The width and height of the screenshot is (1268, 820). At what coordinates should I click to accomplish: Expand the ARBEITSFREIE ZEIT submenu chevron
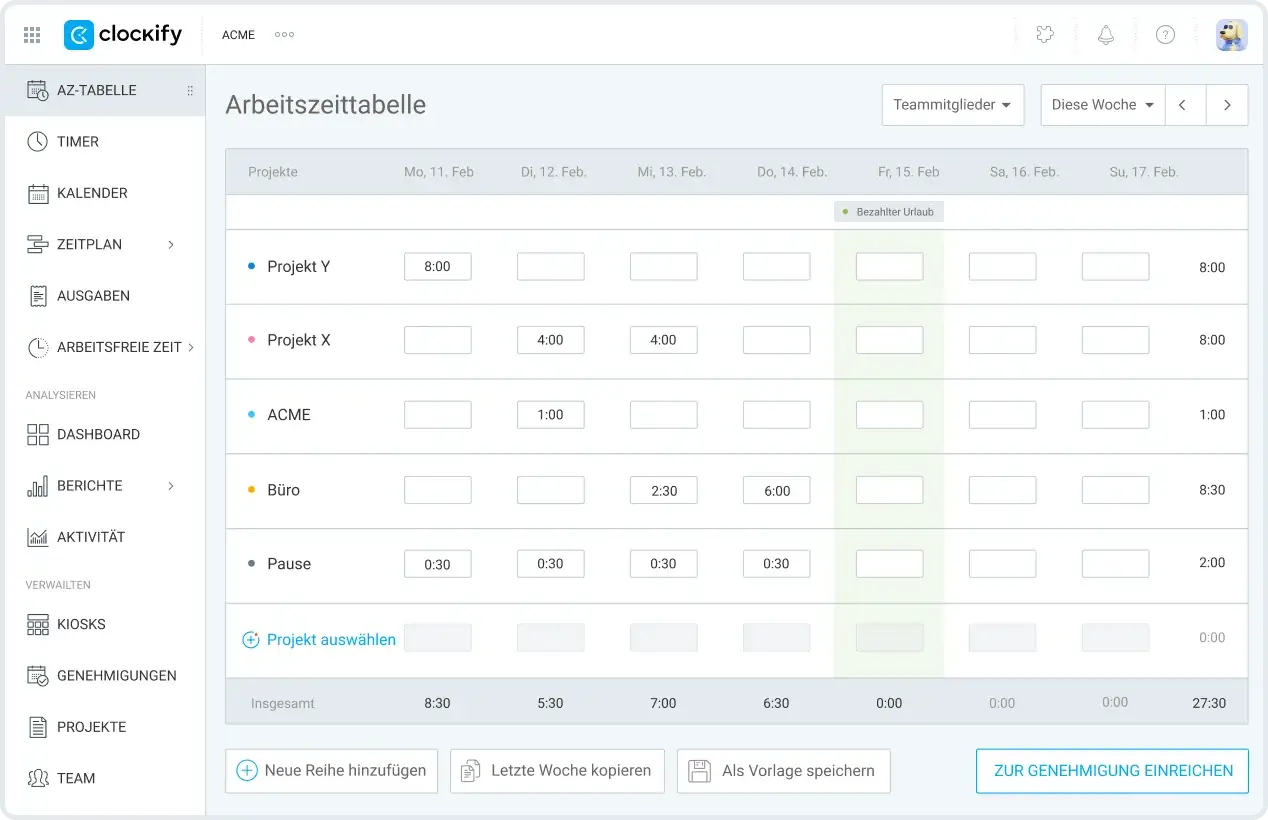(191, 347)
